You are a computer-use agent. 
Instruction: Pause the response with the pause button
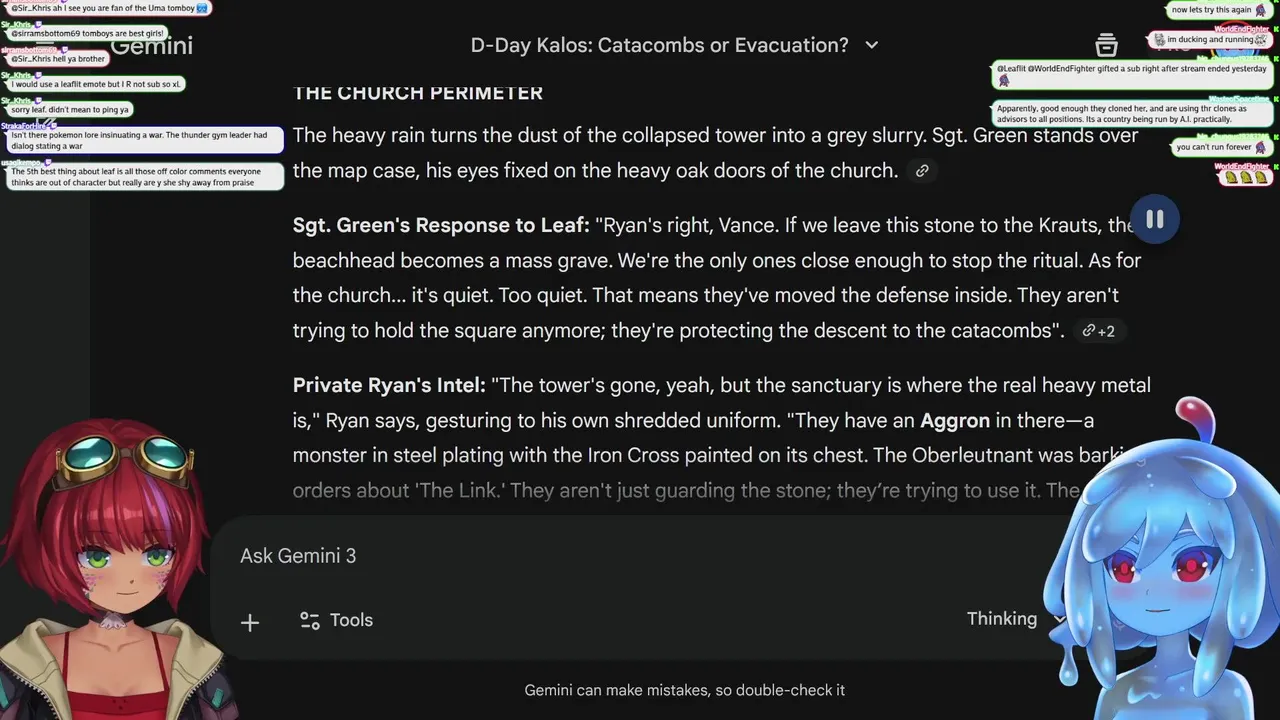1154,220
